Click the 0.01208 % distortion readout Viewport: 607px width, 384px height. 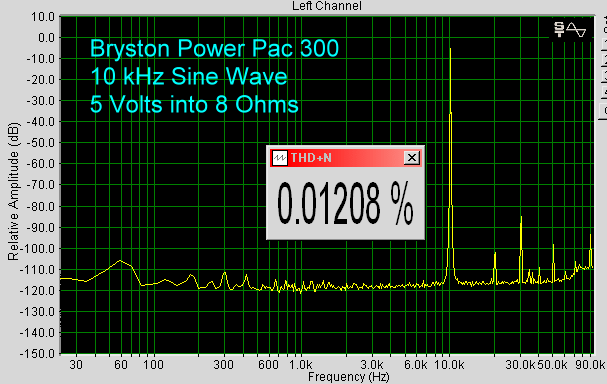(x=345, y=204)
